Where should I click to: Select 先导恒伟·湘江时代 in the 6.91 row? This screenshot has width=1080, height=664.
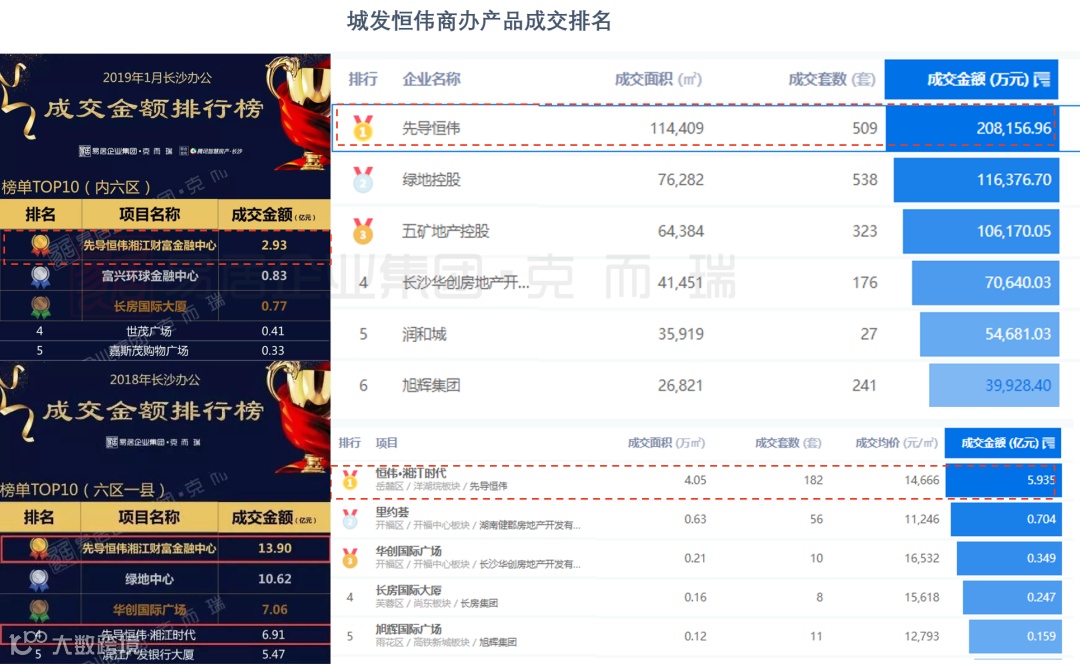148,634
